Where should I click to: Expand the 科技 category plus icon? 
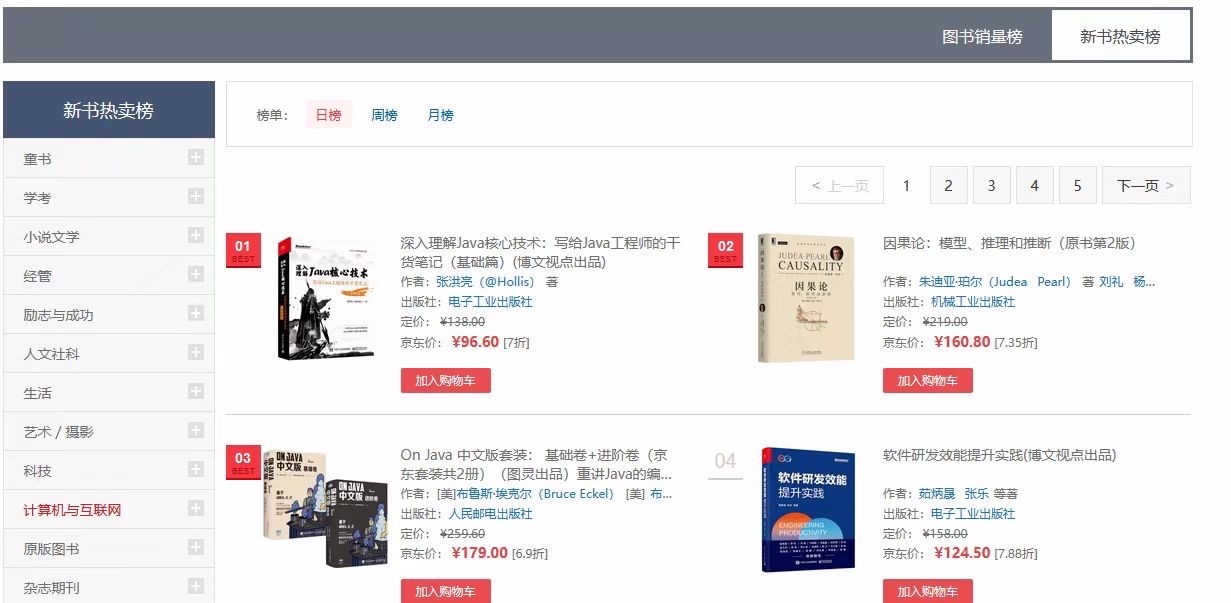196,470
